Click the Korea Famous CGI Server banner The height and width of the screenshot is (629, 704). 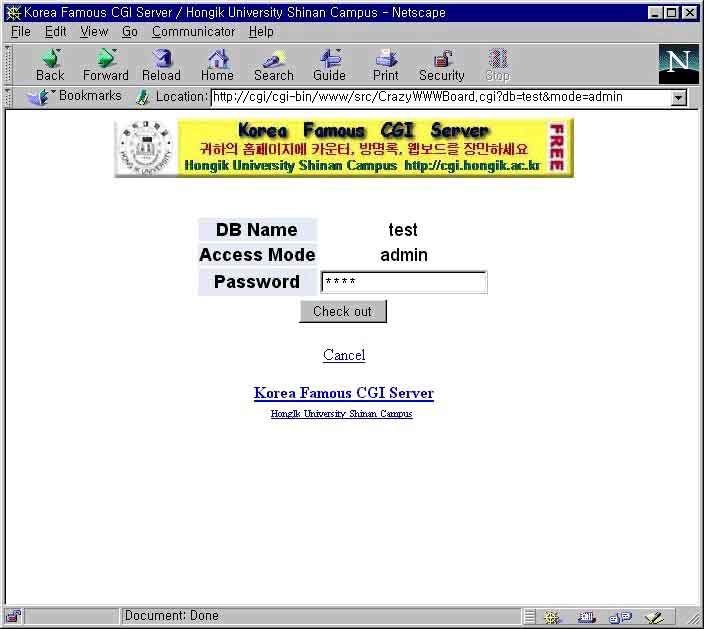344,148
